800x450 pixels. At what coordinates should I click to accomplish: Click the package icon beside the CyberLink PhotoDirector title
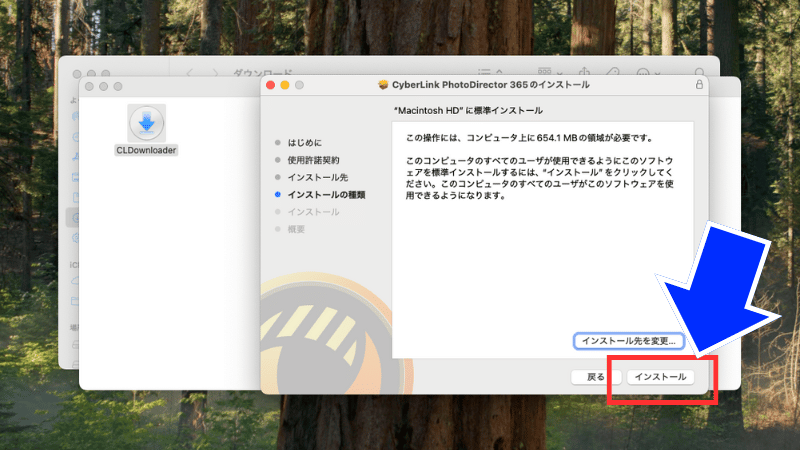pos(383,85)
